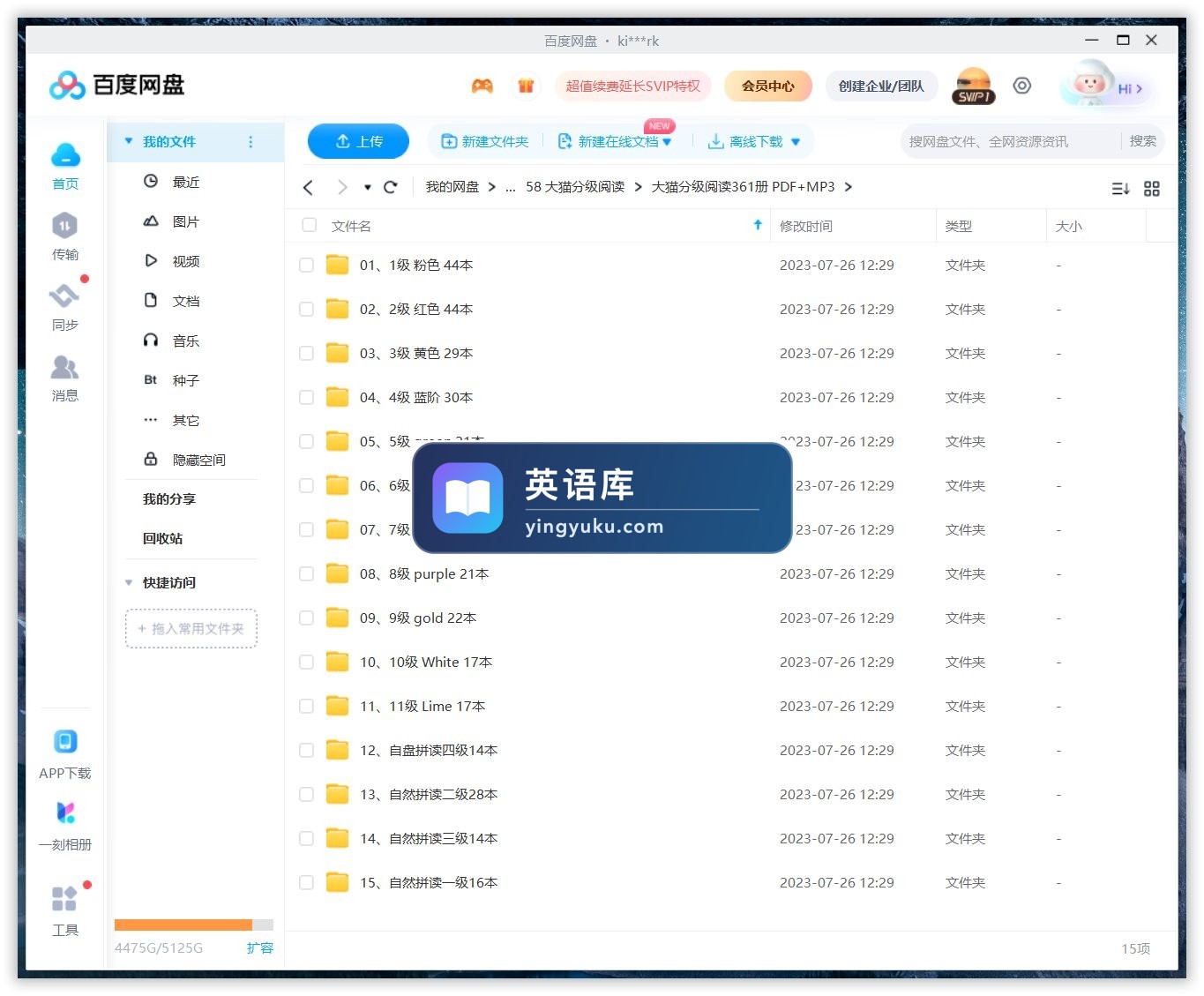Open the 新建在线文档 dropdown arrow
Image resolution: width=1204 pixels, height=996 pixels.
point(667,142)
